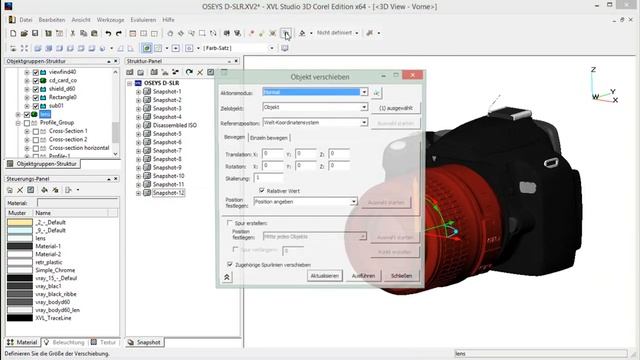Select the _2_-_Default material swatch

[x=20, y=222]
